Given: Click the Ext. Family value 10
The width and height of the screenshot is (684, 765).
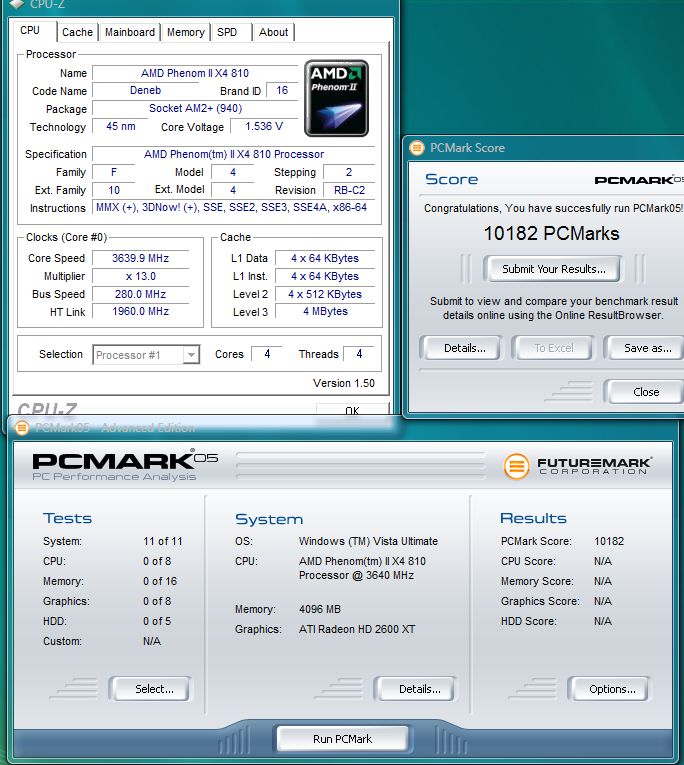Looking at the screenshot, I should pyautogui.click(x=114, y=190).
